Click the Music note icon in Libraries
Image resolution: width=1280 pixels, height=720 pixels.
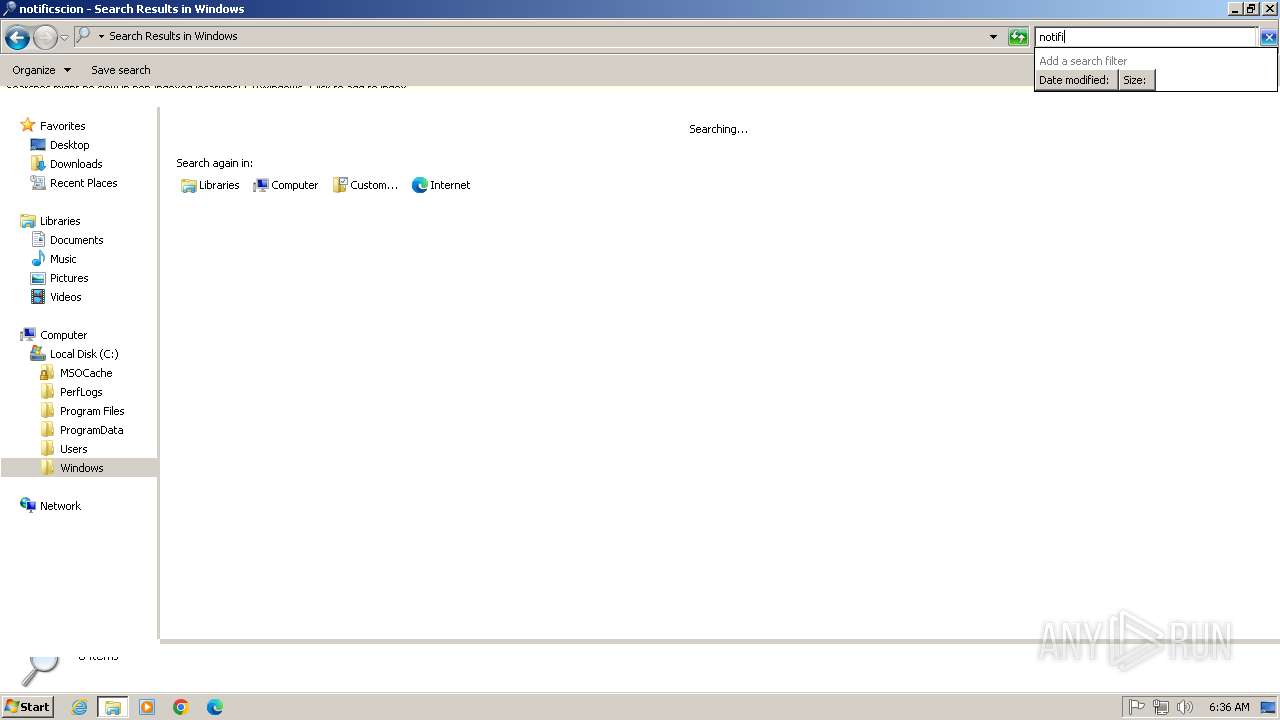point(38,259)
